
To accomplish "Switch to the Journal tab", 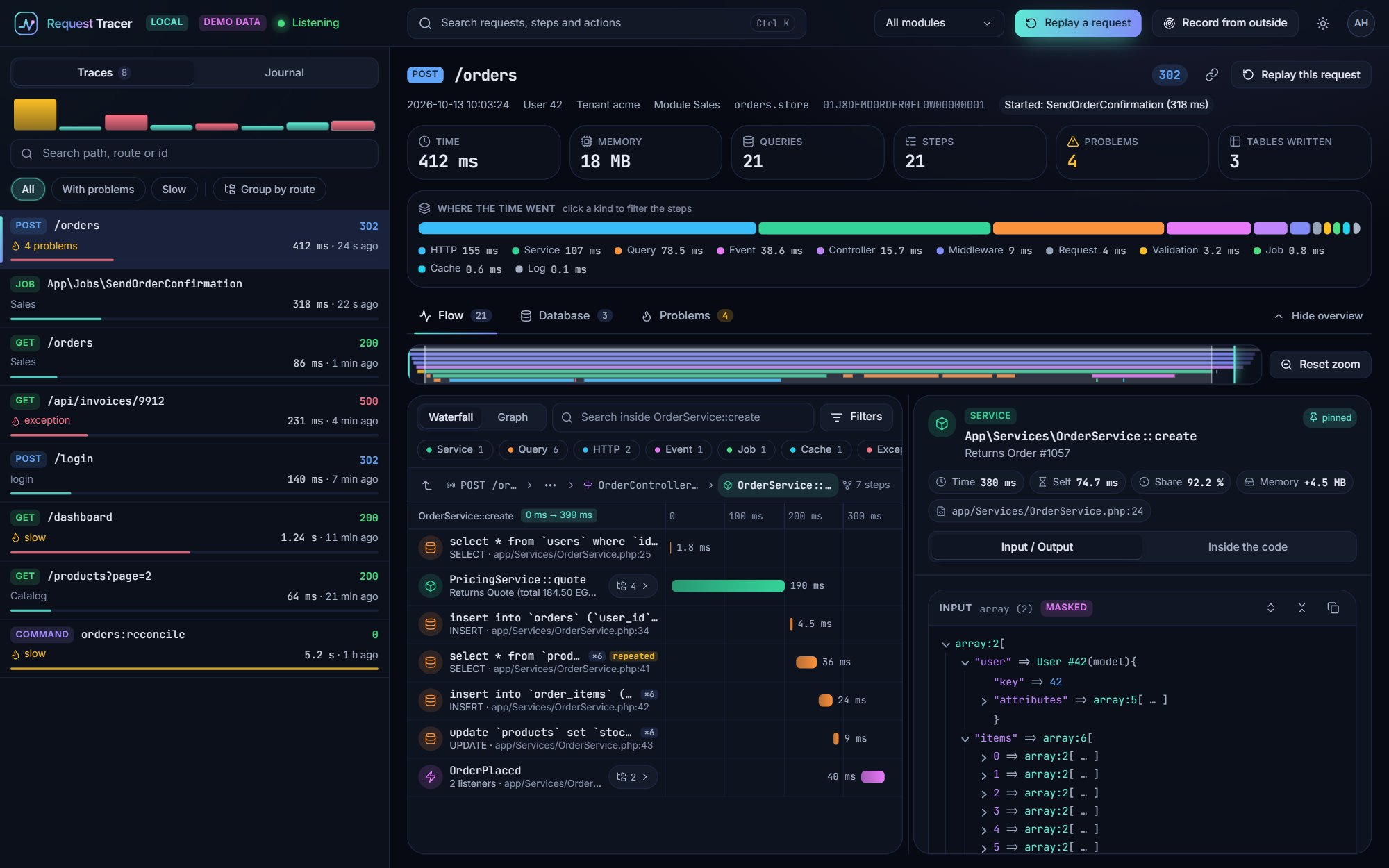I will pos(284,72).
